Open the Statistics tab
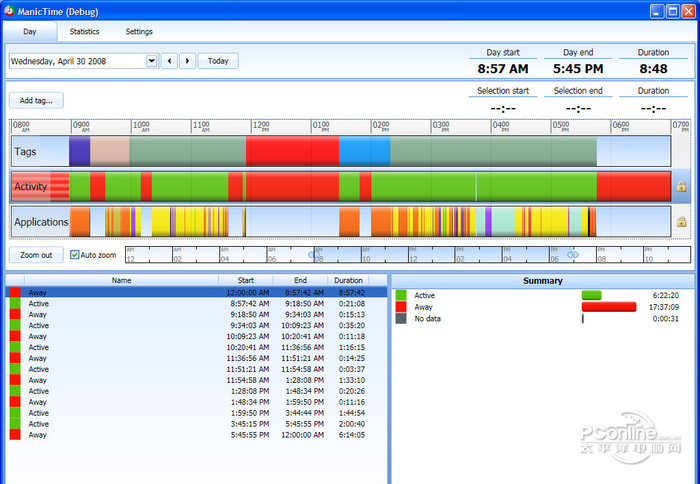The width and height of the screenshot is (700, 484). [84, 32]
